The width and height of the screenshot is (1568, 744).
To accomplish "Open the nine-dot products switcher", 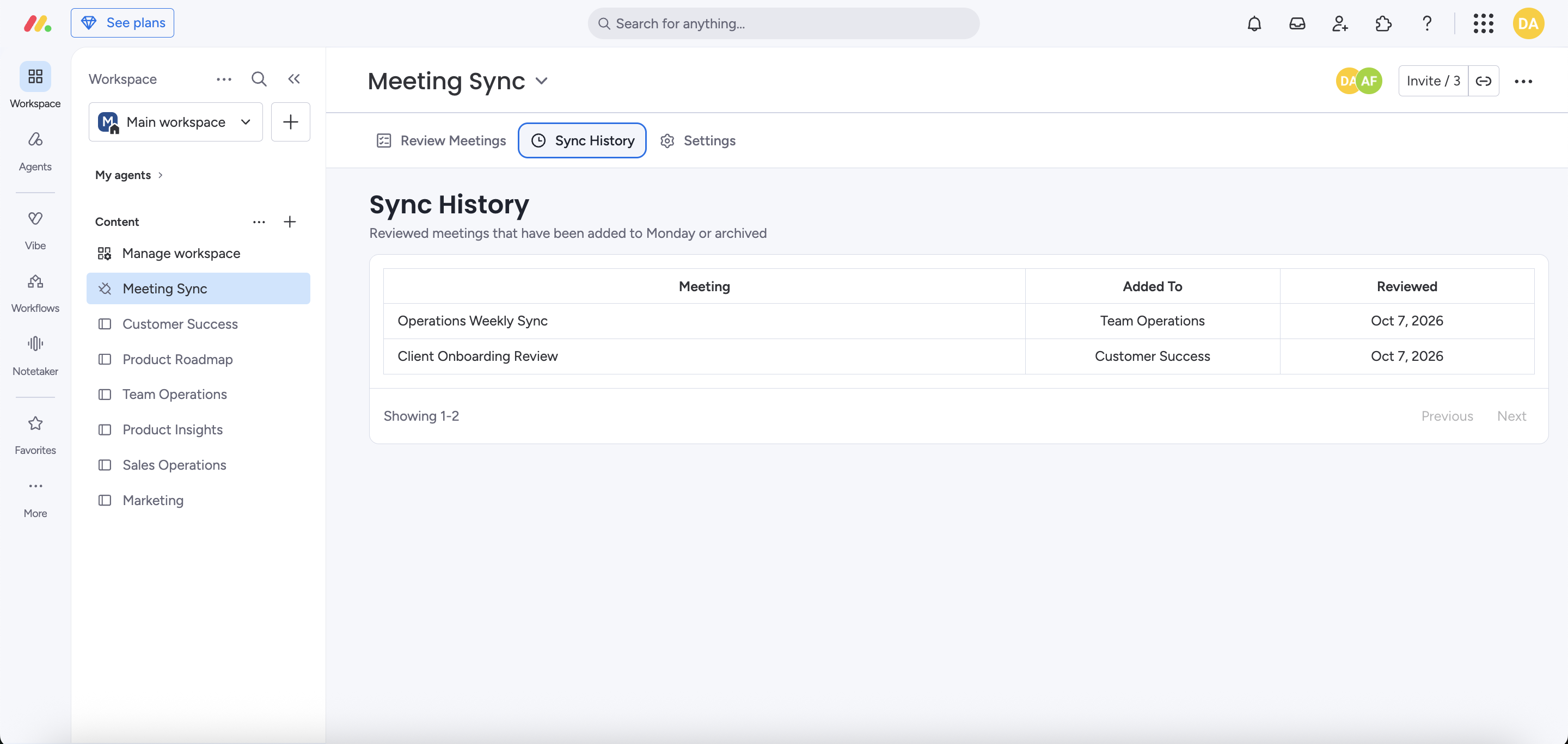I will click(x=1483, y=24).
